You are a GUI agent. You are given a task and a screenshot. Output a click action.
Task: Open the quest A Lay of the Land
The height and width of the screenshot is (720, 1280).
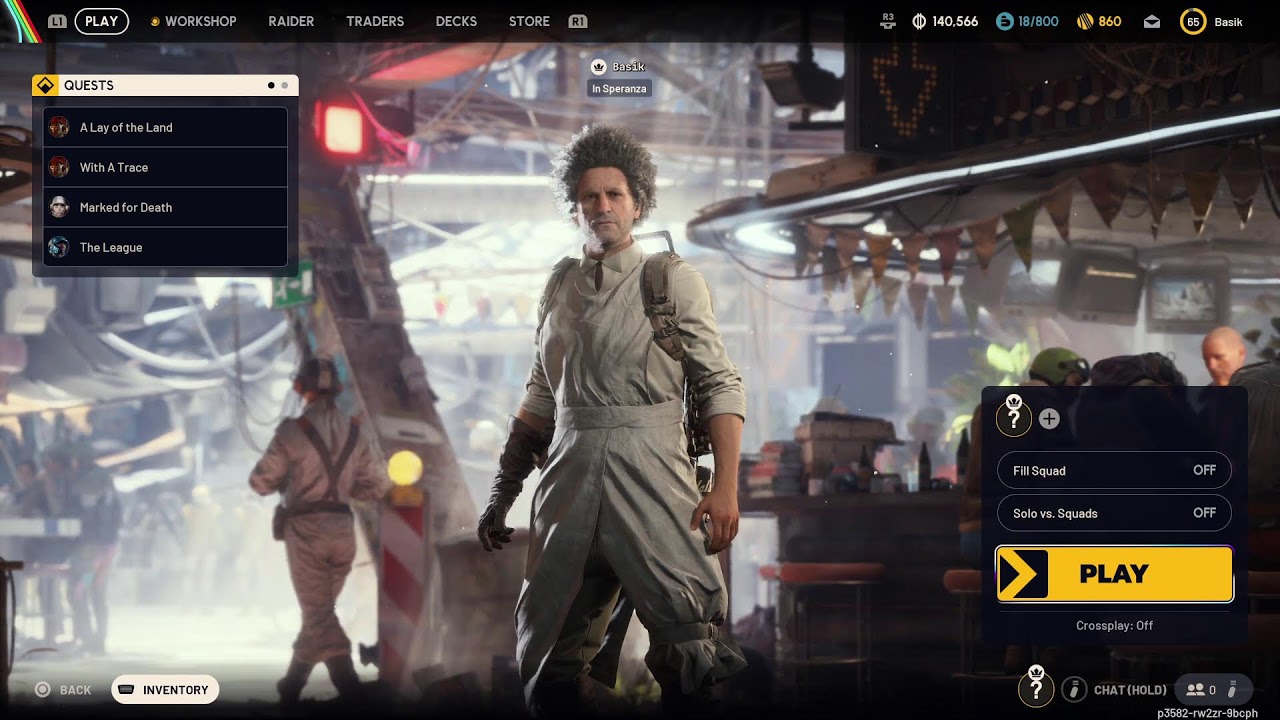click(166, 127)
